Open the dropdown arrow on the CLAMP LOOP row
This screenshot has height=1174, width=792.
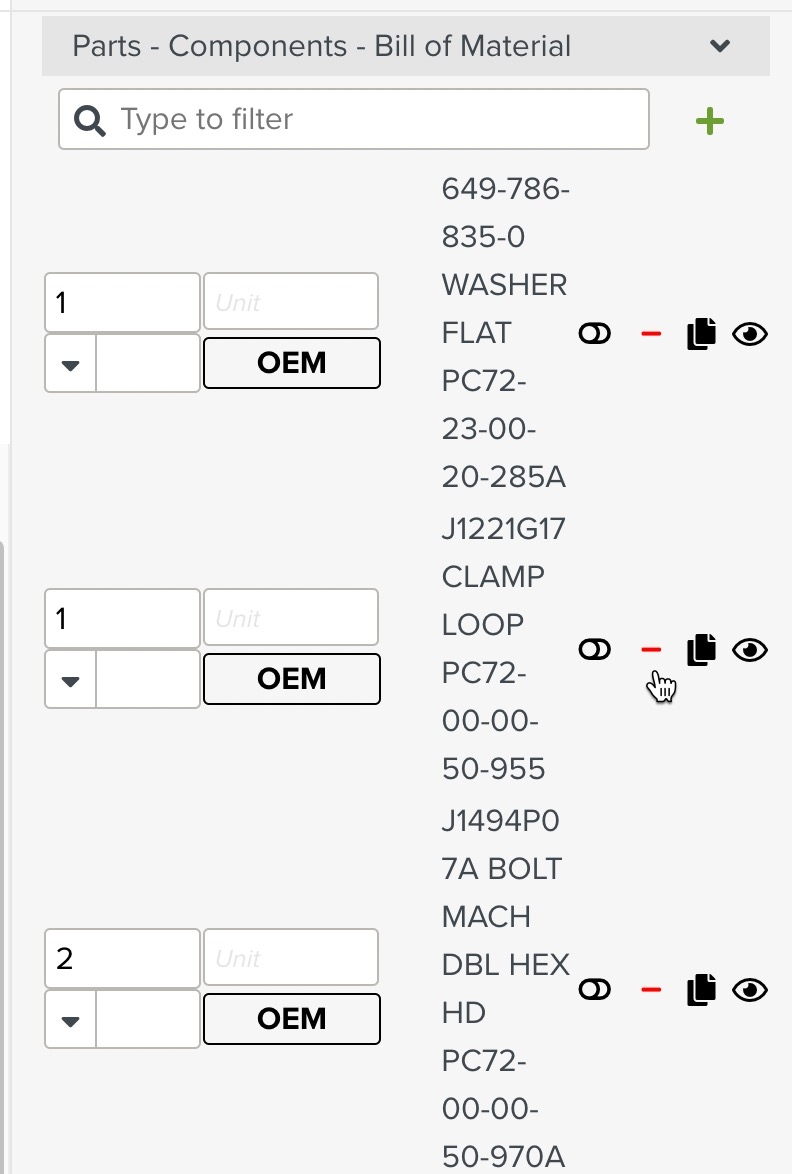pos(69,678)
